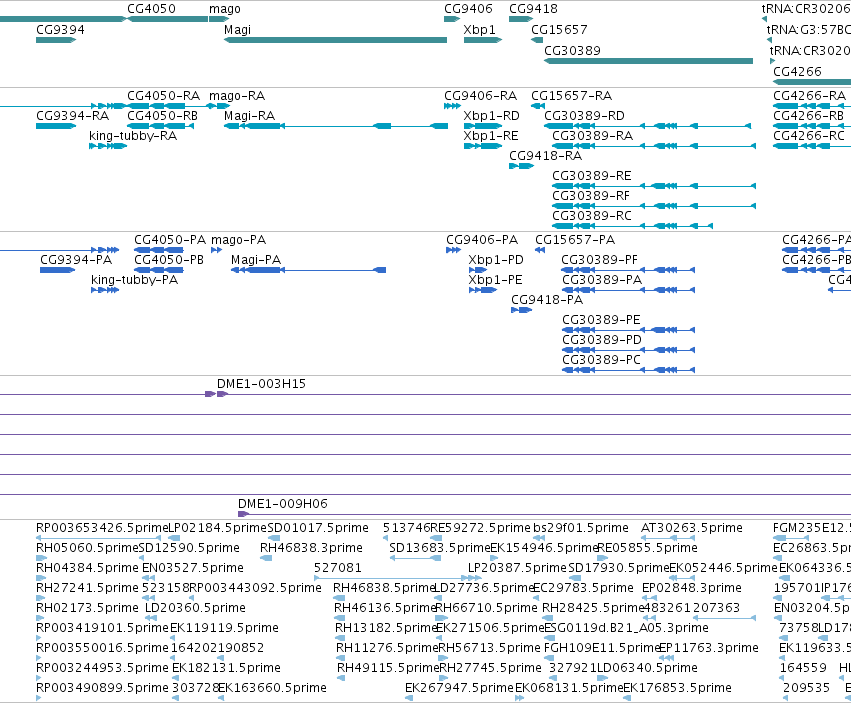Select protein CG4050-PB
Screen dimensions: 851x703
pyautogui.click(x=159, y=270)
